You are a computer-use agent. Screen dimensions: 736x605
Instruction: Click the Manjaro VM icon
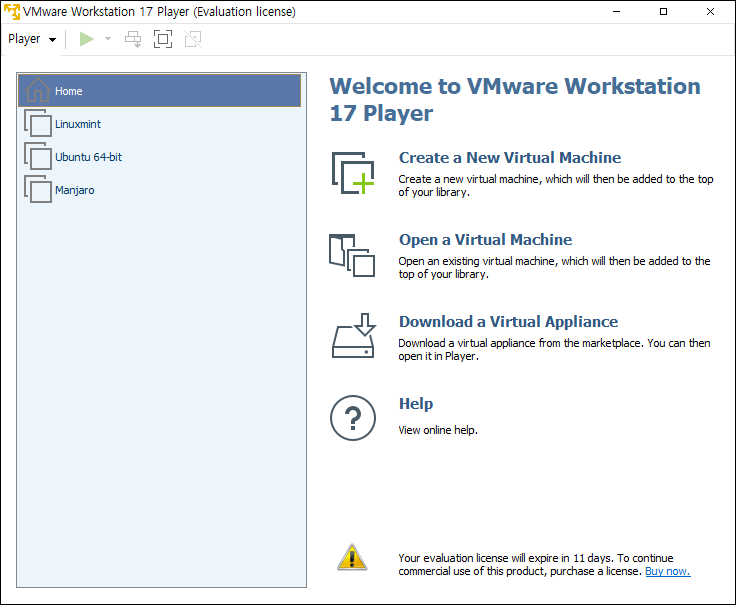click(x=38, y=190)
